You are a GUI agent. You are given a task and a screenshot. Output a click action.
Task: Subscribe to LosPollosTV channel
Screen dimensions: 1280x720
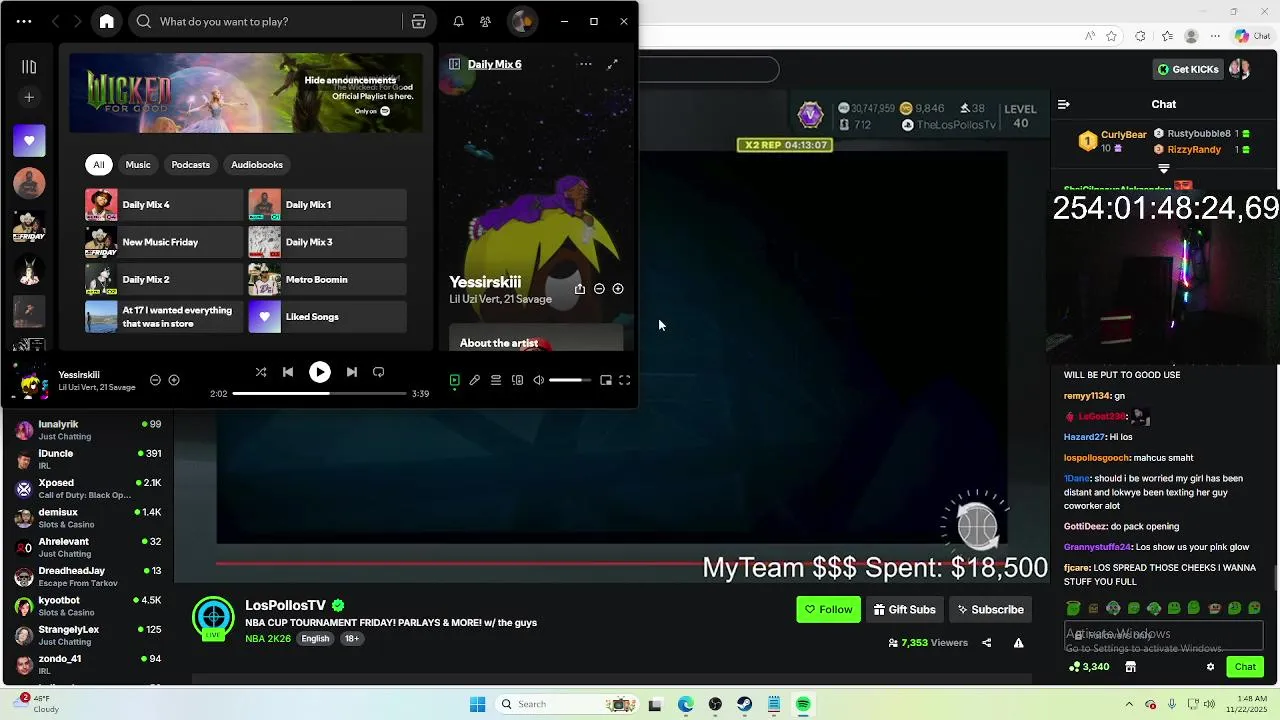coord(990,609)
